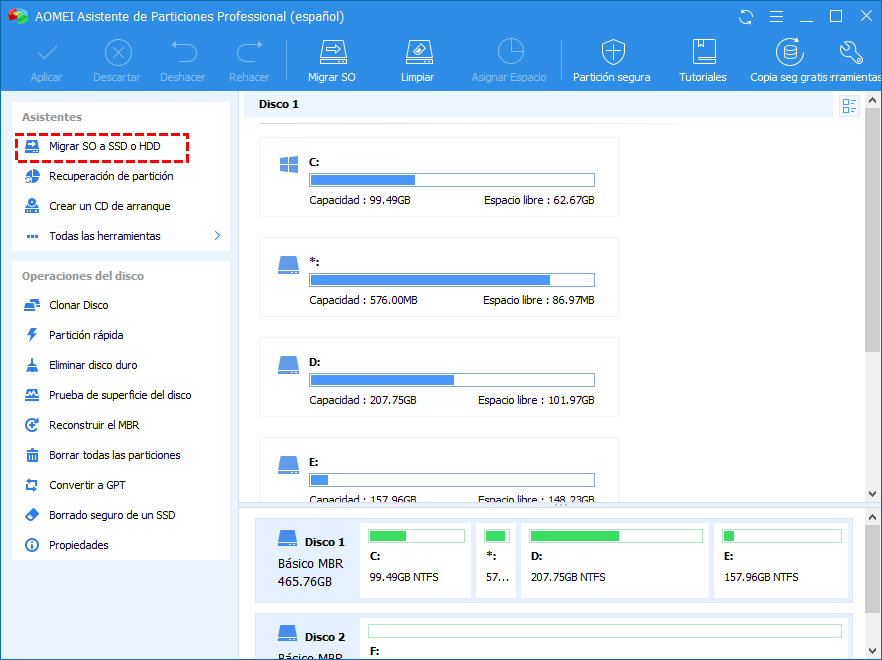Viewport: 882px width, 660px height.
Task: Click 'Espacio libre : 62.67GB' text
Action: pyautogui.click(x=539, y=200)
